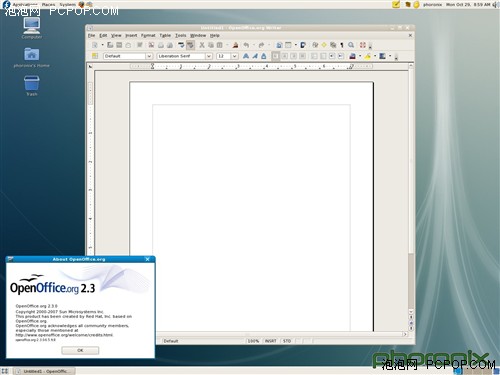
Task: Expand the font size 12 dropdown
Action: point(235,56)
